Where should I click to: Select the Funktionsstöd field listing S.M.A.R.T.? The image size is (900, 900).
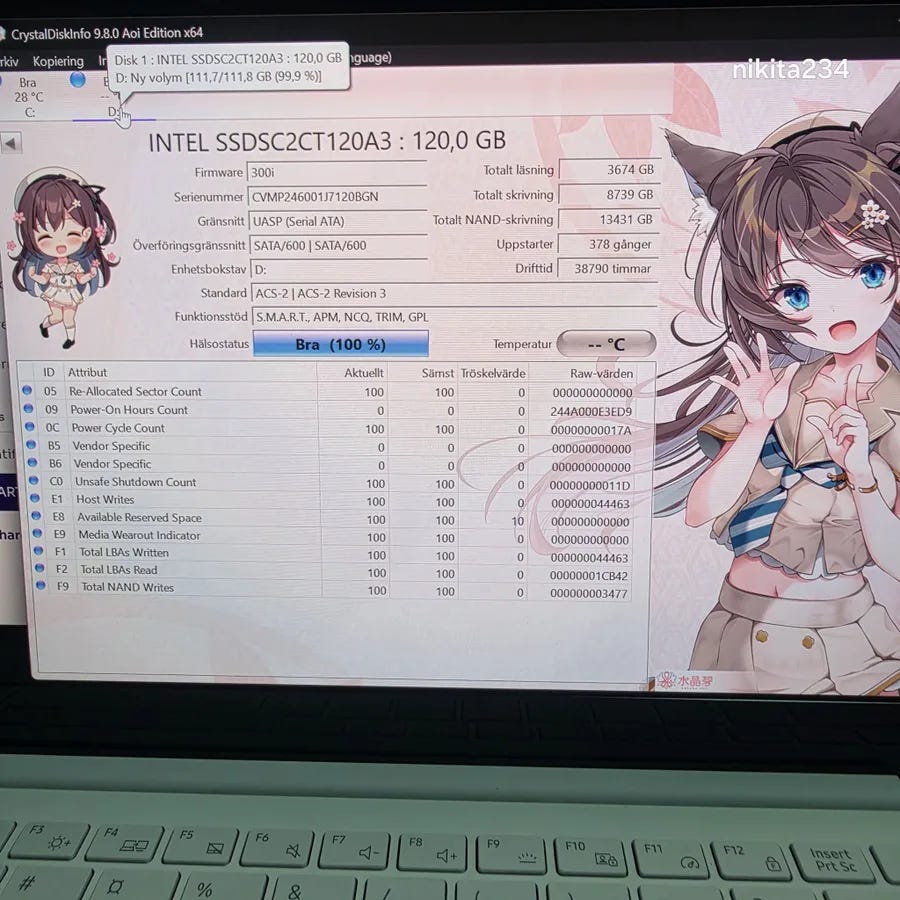(456, 317)
